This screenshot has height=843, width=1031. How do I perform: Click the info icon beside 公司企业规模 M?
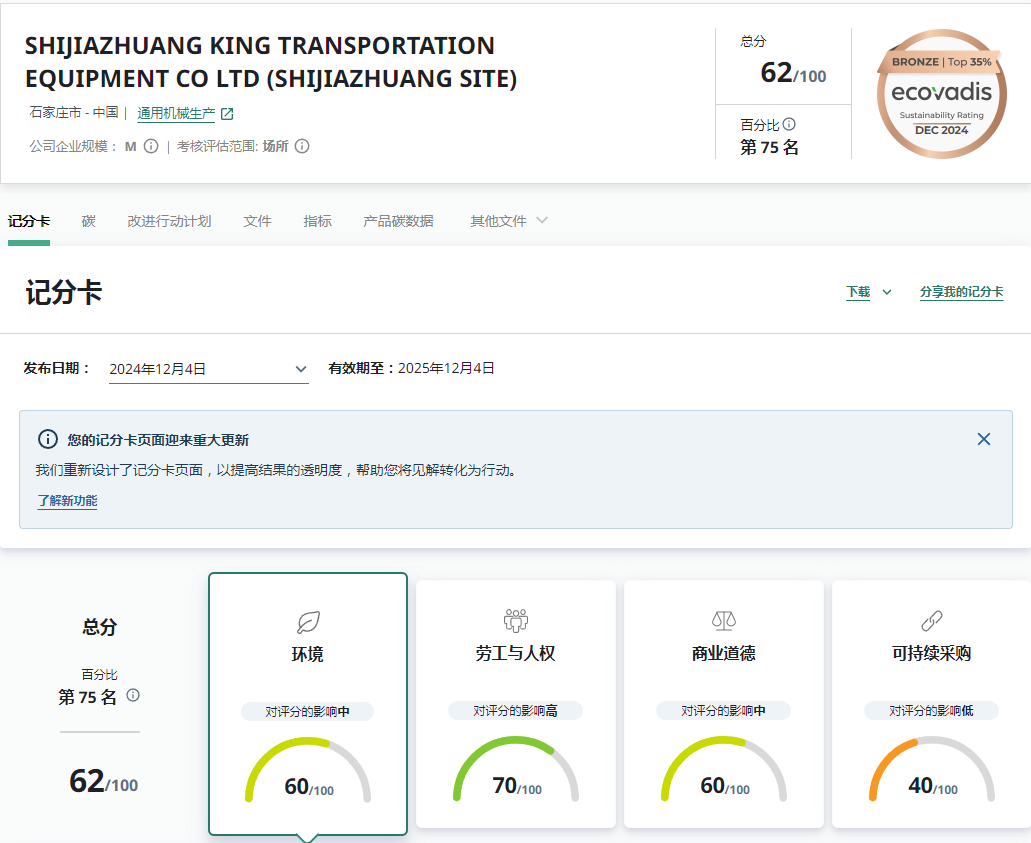[x=151, y=146]
